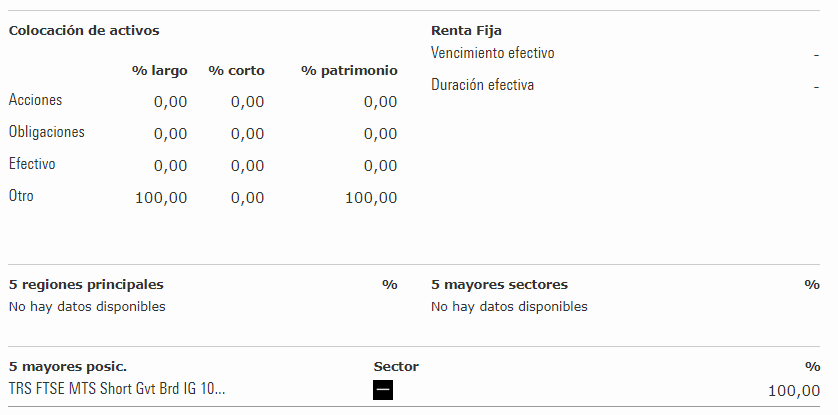838x415 pixels.
Task: Click the % corto column header
Action: tap(236, 71)
